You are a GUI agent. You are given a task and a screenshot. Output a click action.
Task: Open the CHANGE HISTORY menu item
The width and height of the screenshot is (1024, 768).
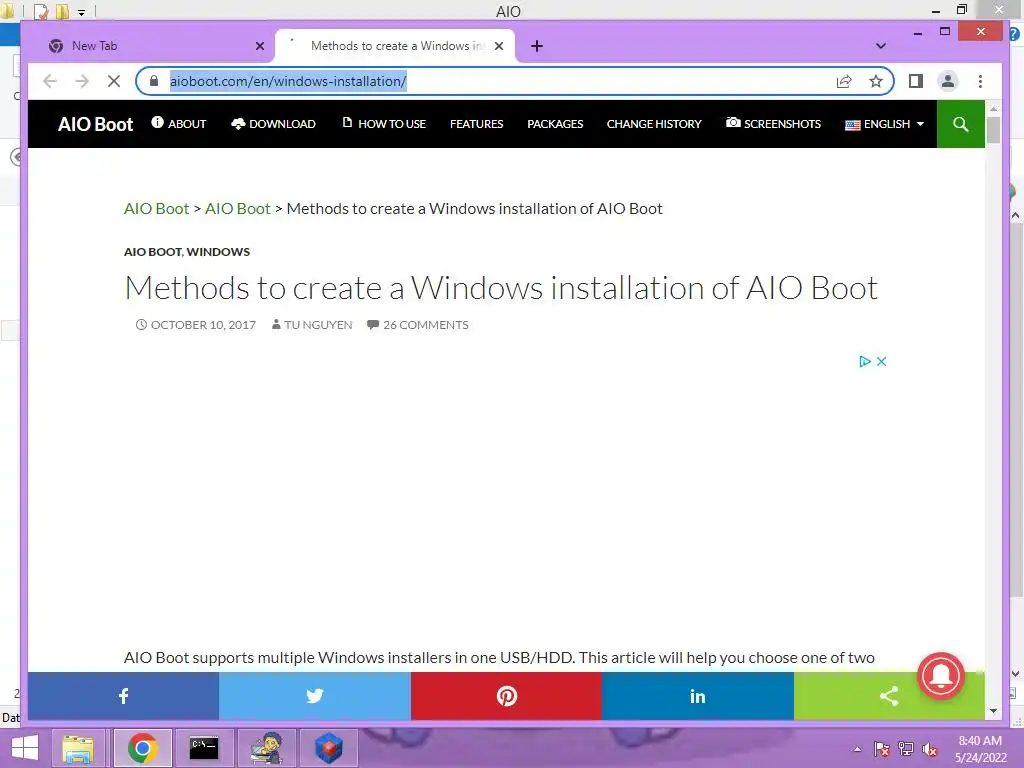pyautogui.click(x=654, y=123)
